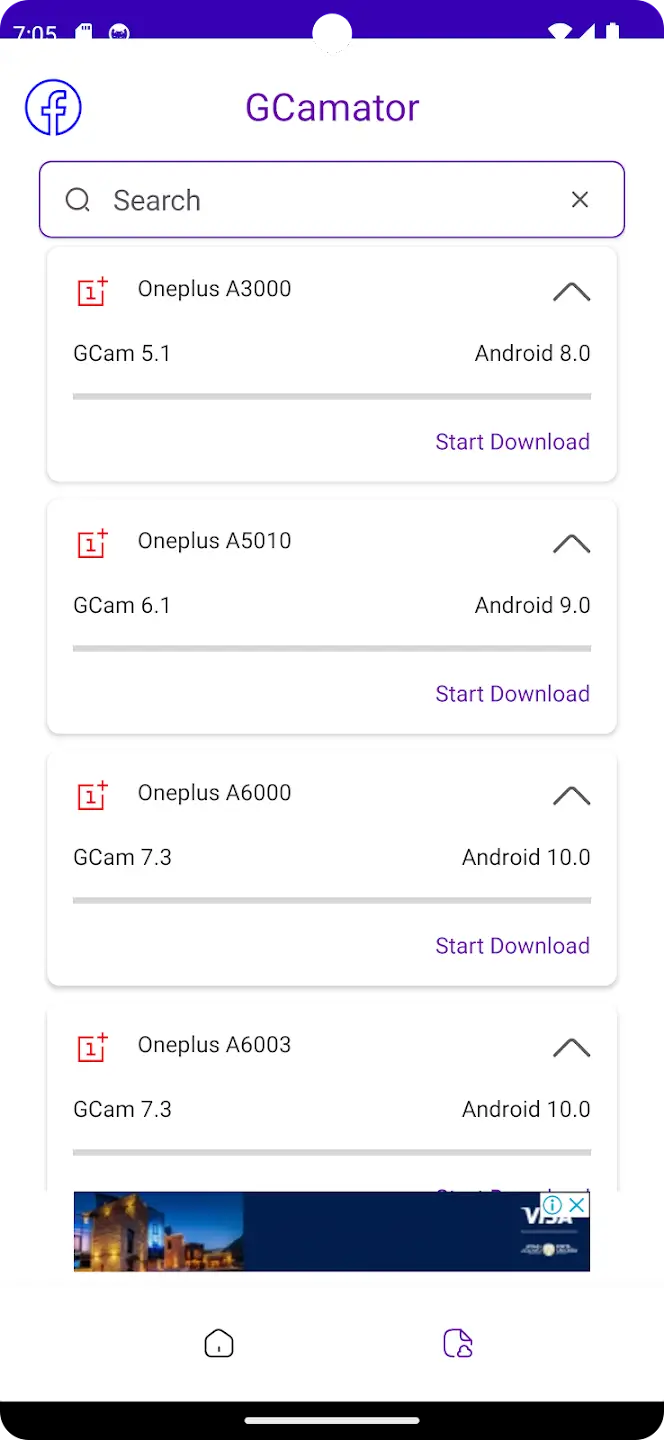
Task: Clear search with the X icon
Action: coord(580,200)
